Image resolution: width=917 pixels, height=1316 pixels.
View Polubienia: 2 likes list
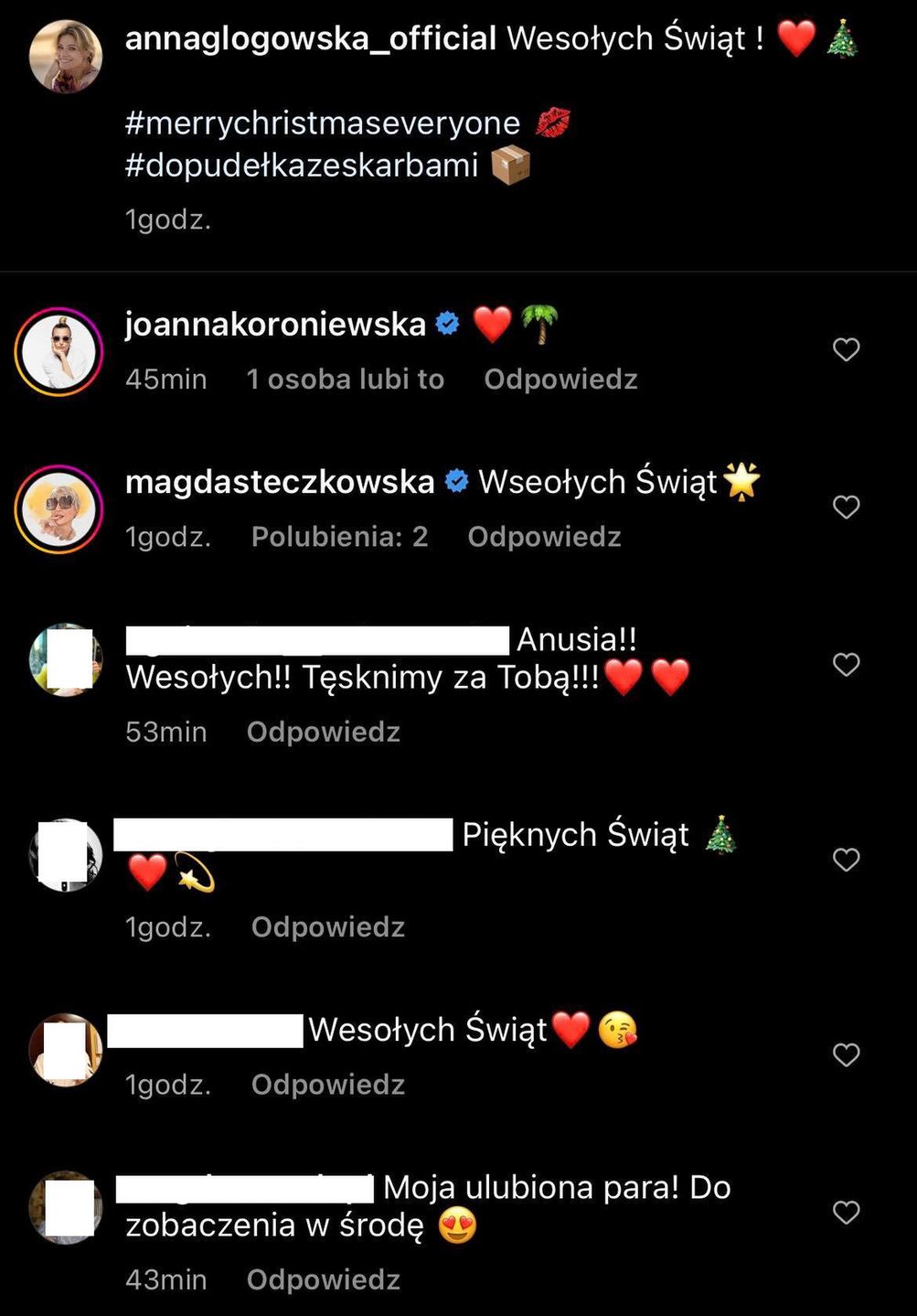point(340,536)
